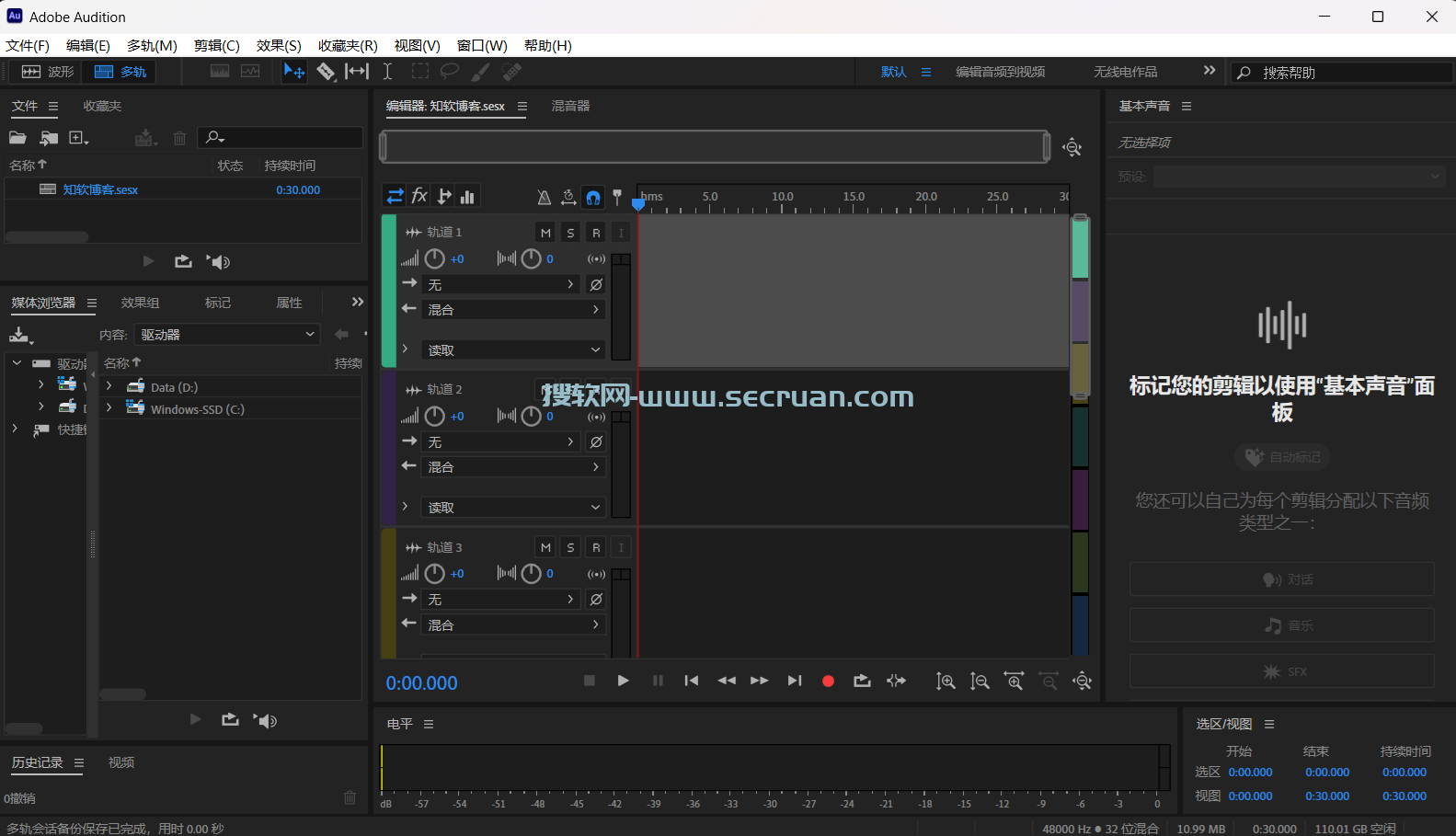Viewport: 1456px width, 836px height.
Task: Click the Fast Forward button
Action: click(759, 681)
